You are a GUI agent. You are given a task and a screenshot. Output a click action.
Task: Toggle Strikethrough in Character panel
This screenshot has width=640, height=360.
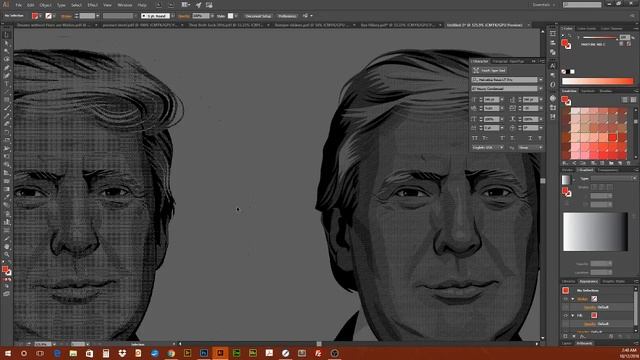(x=540, y=138)
